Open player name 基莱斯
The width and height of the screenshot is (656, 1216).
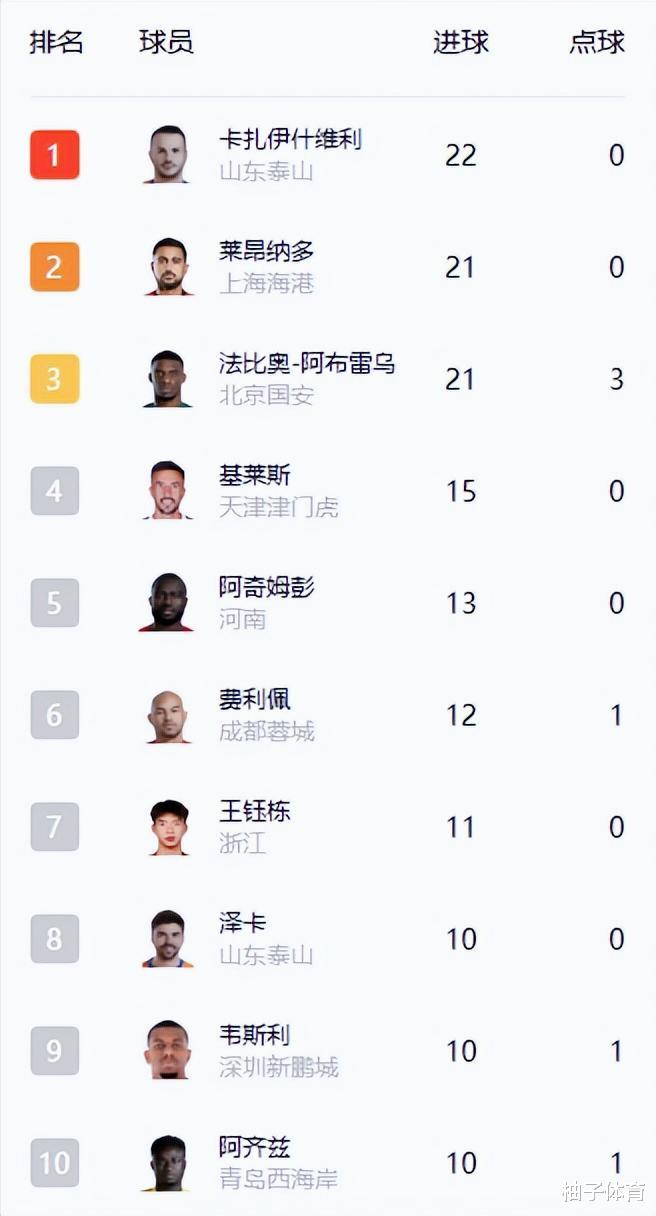pos(255,475)
